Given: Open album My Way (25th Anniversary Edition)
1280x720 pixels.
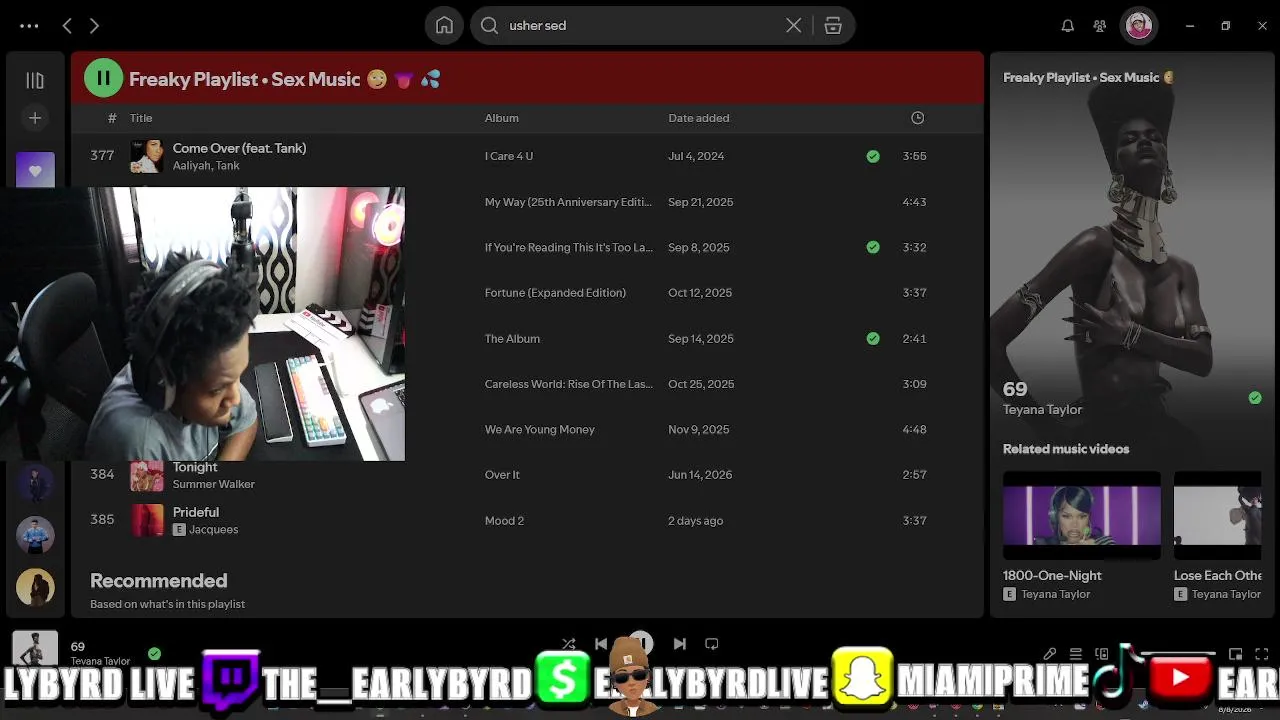Looking at the screenshot, I should click(x=568, y=202).
